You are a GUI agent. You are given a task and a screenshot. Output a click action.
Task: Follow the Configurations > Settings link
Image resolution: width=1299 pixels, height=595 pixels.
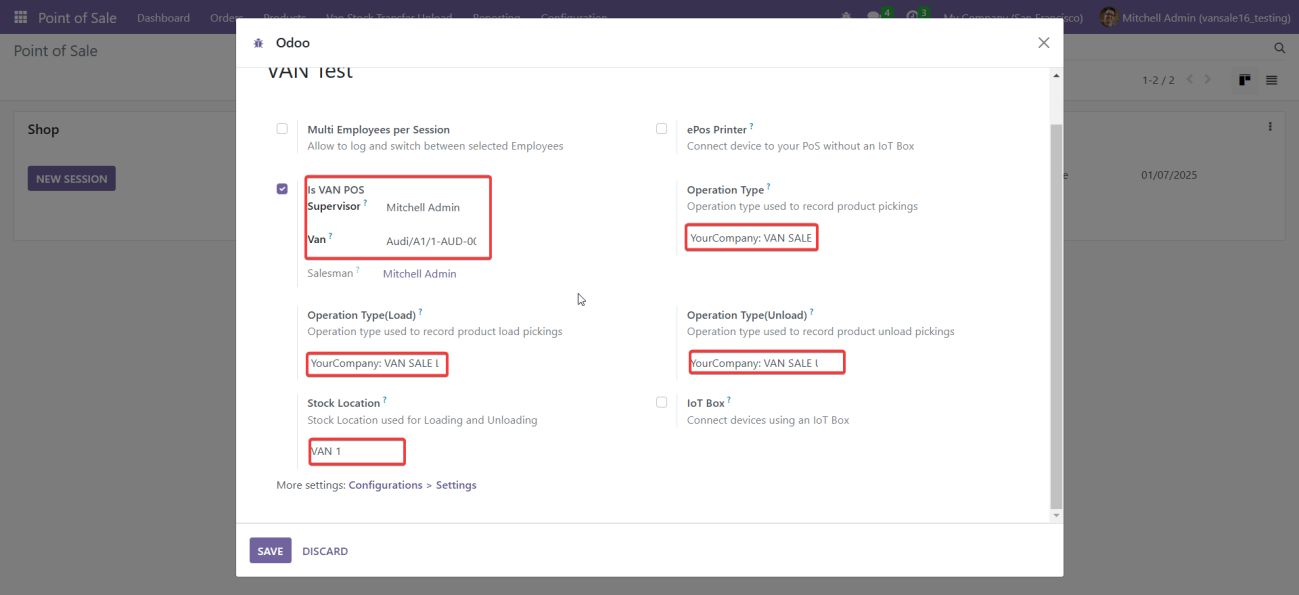[x=412, y=485]
